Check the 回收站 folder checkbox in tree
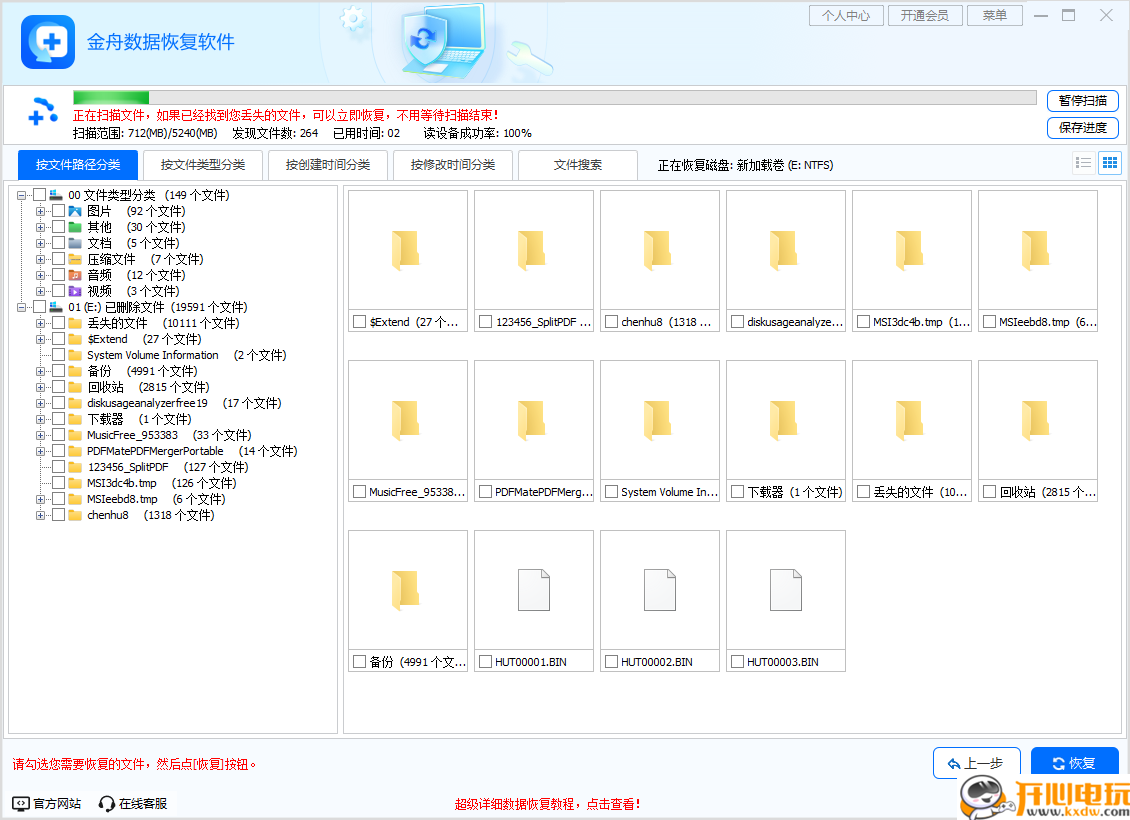 [x=57, y=386]
